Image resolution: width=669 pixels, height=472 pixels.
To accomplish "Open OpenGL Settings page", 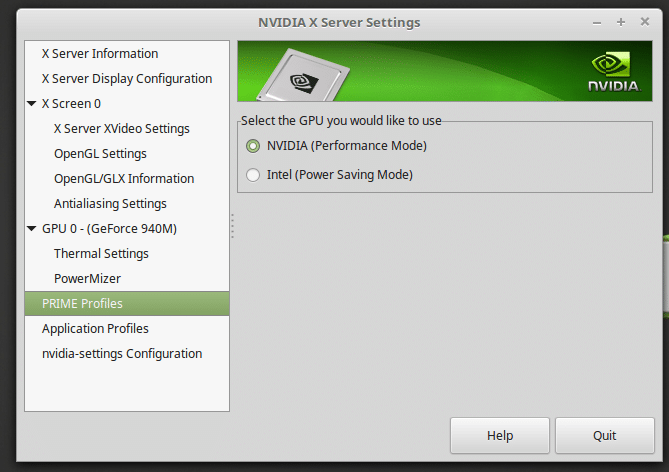I will 100,154.
